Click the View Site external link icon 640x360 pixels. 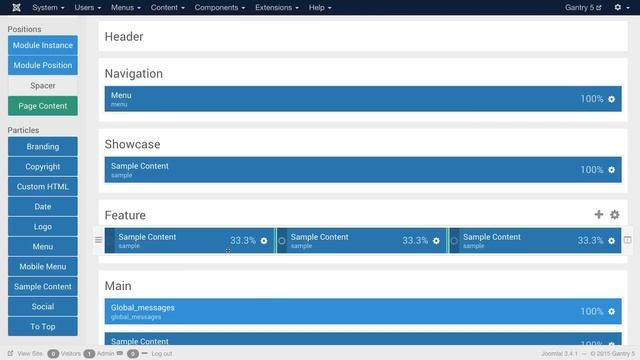click(11, 353)
